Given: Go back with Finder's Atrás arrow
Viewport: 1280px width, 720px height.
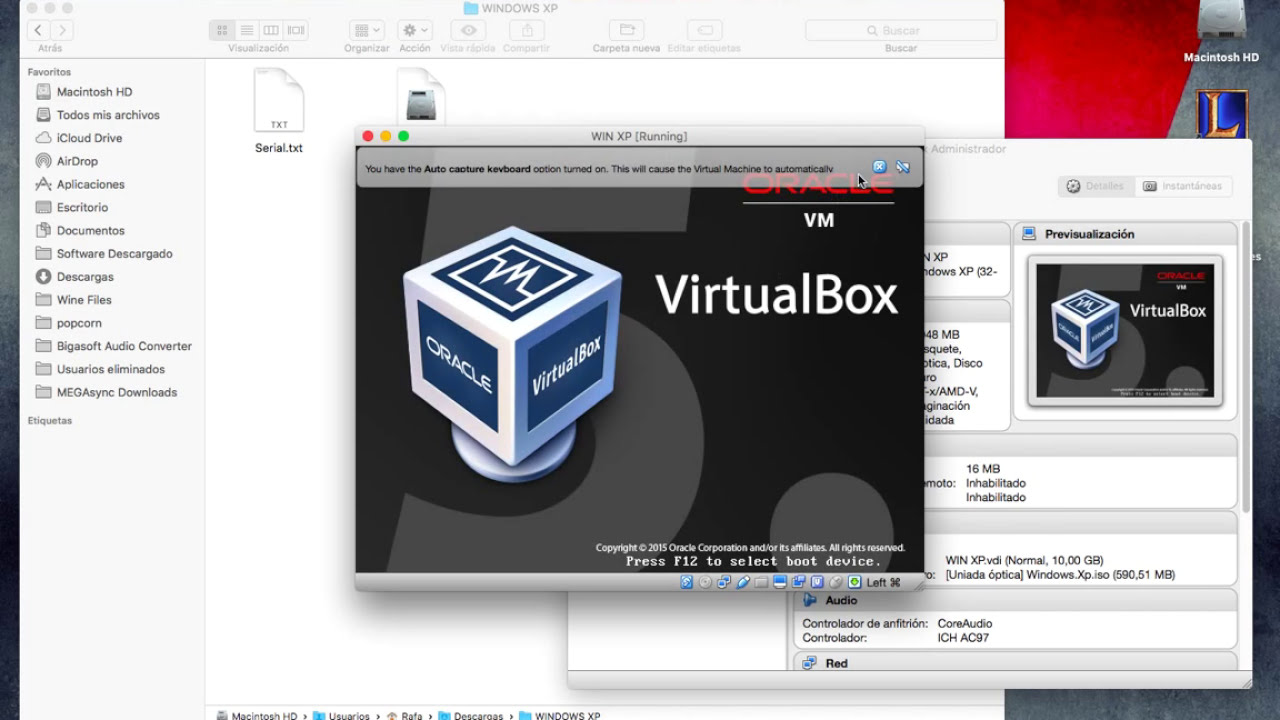Looking at the screenshot, I should click(38, 31).
